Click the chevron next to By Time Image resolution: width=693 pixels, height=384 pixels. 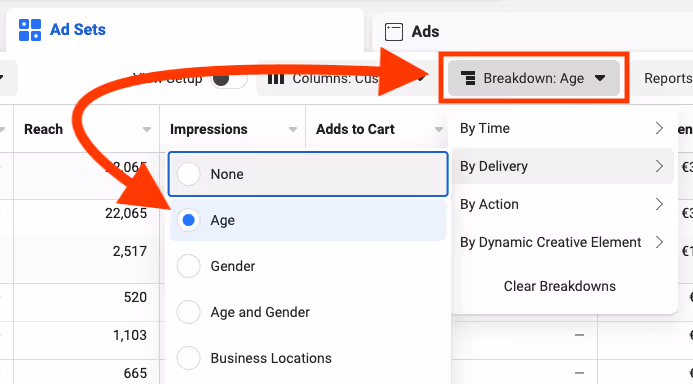659,128
